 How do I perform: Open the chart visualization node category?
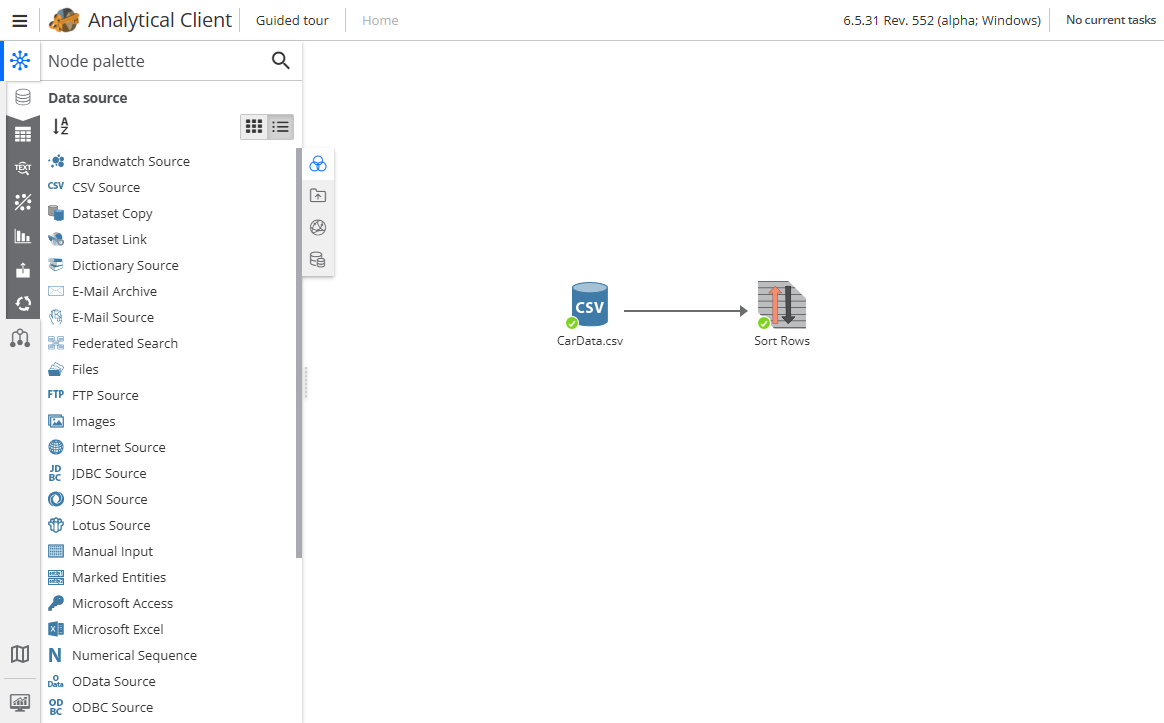pyautogui.click(x=22, y=236)
